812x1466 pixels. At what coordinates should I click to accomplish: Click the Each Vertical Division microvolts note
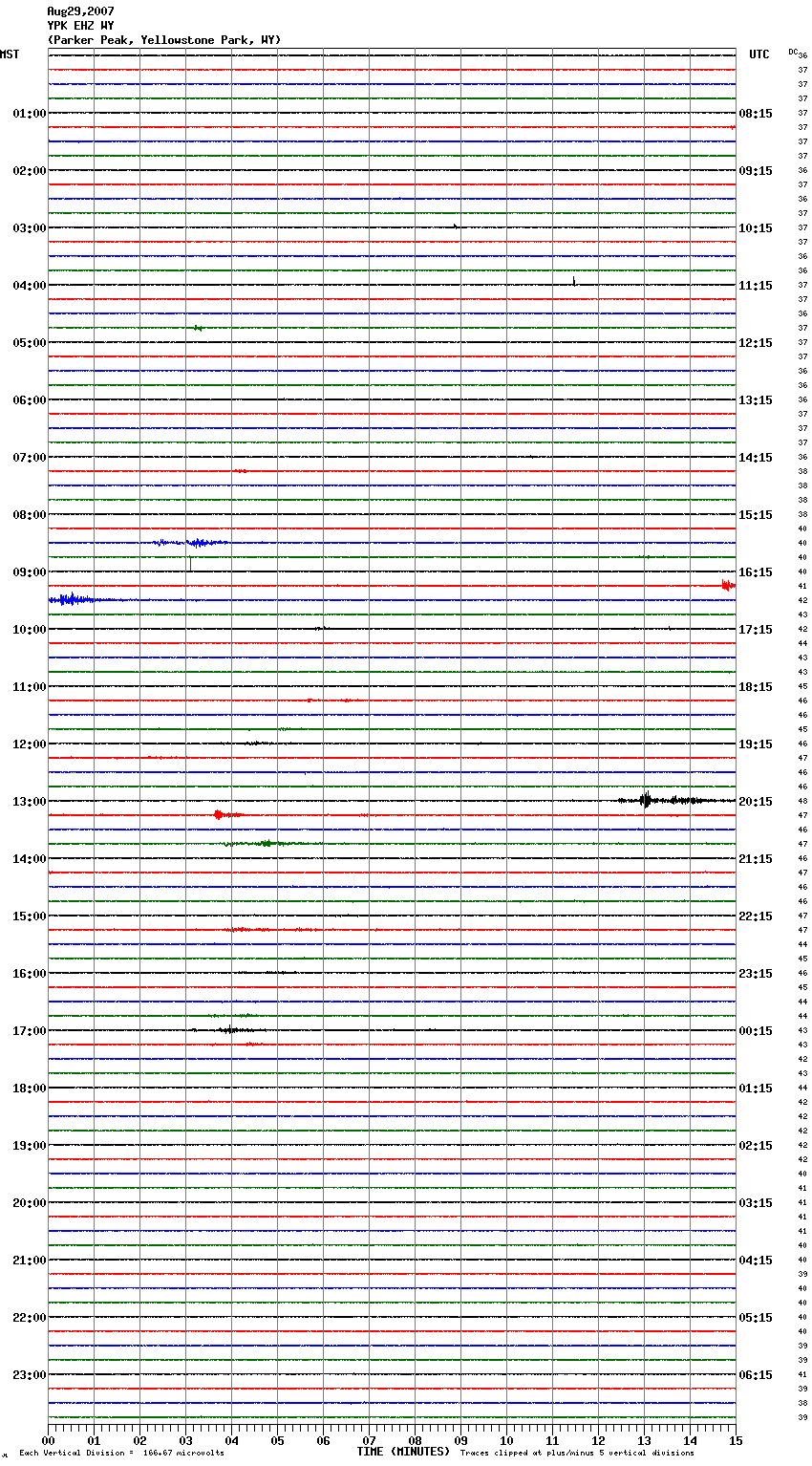point(121,1454)
